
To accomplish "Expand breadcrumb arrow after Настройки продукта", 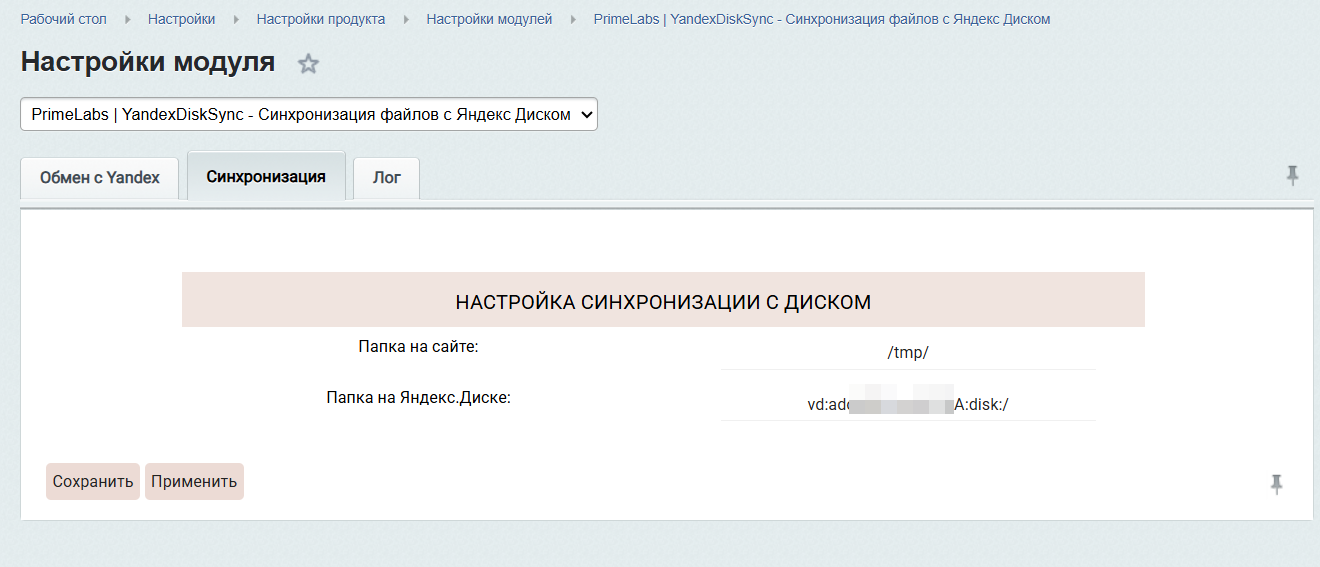I will pyautogui.click(x=406, y=20).
